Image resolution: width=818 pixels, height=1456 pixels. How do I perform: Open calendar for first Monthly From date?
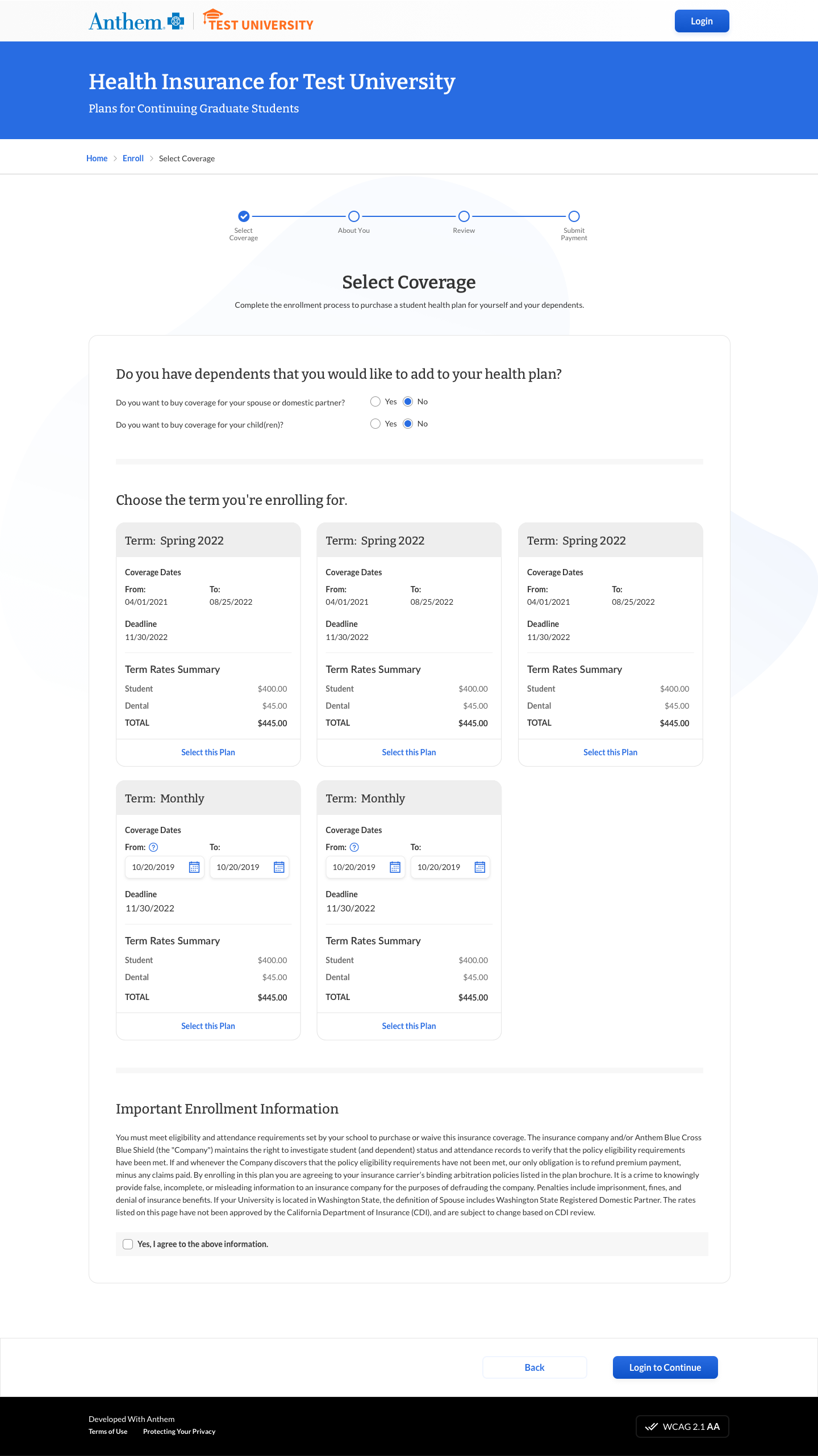194,867
